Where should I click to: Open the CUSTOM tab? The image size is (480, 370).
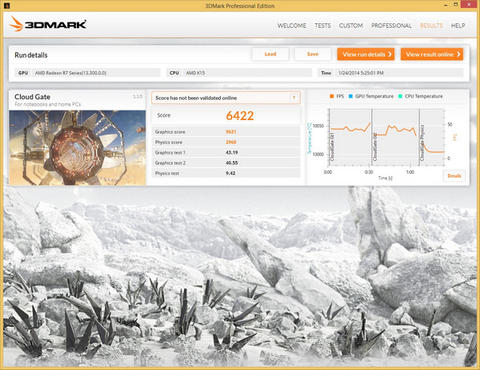(x=351, y=26)
